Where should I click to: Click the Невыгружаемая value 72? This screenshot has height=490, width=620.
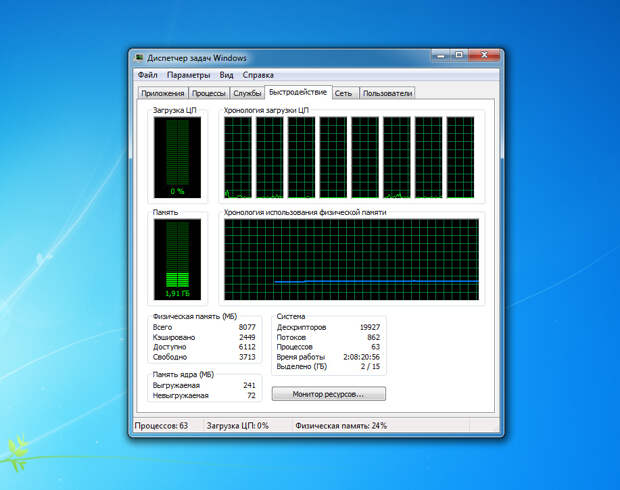coord(251,395)
